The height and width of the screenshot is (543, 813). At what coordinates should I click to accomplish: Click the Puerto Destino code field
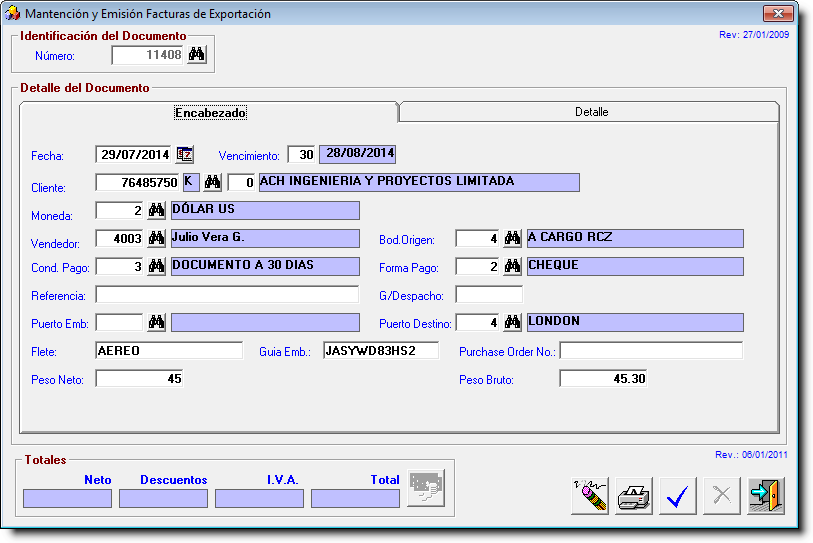(478, 323)
